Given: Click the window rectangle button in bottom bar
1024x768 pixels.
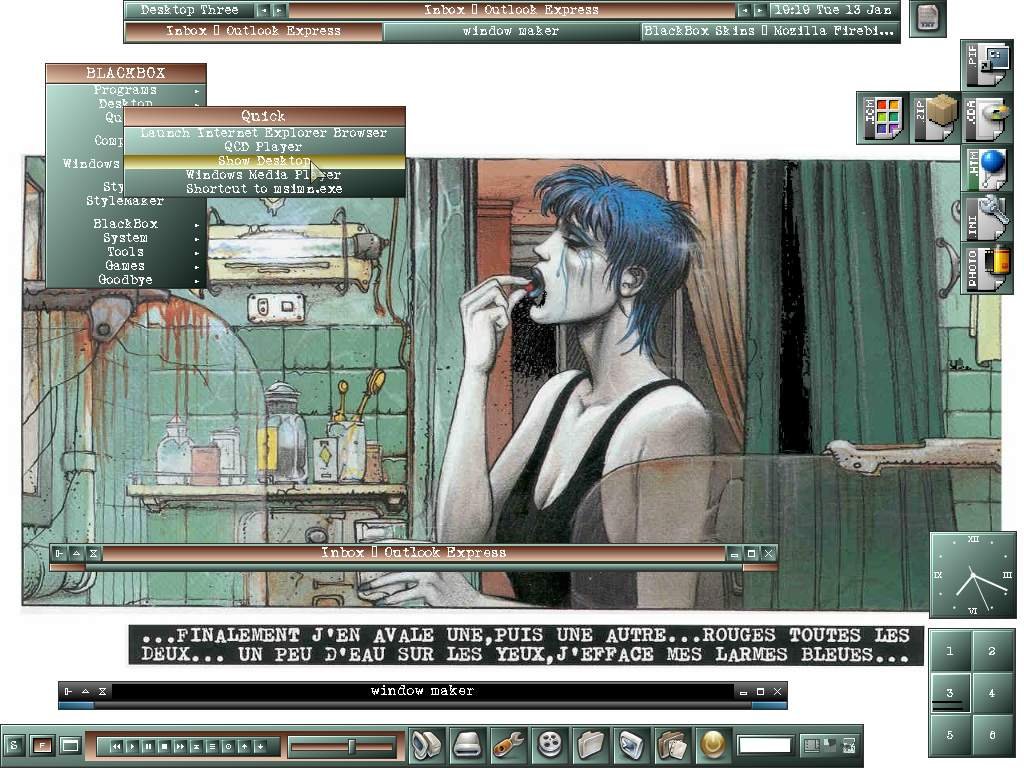Looking at the screenshot, I should tap(70, 745).
